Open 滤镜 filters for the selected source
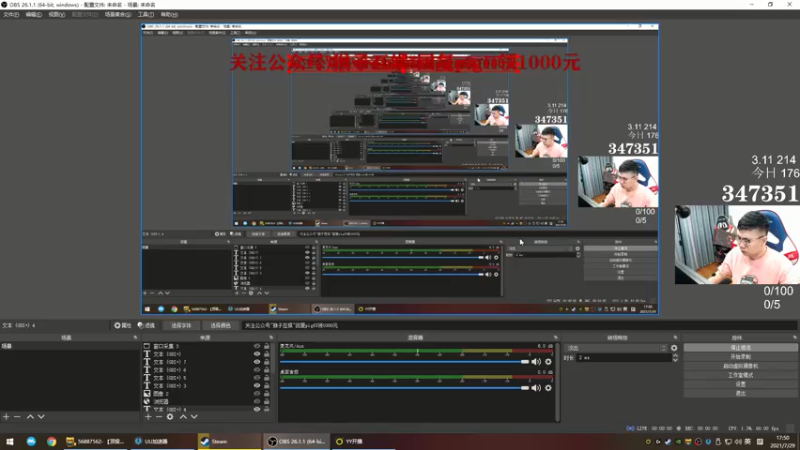 point(146,325)
